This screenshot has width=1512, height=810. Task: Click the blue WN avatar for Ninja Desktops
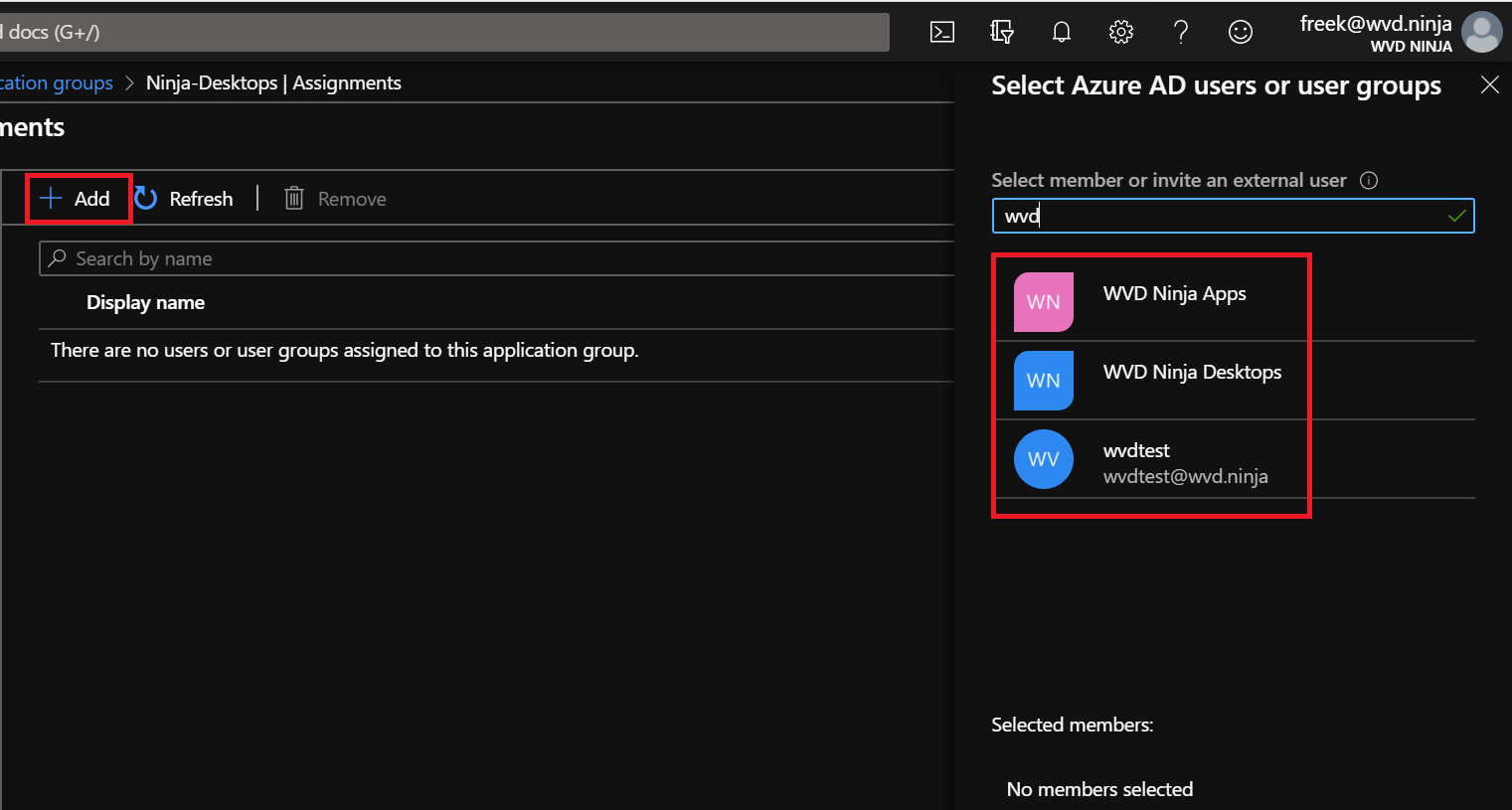[x=1043, y=380]
